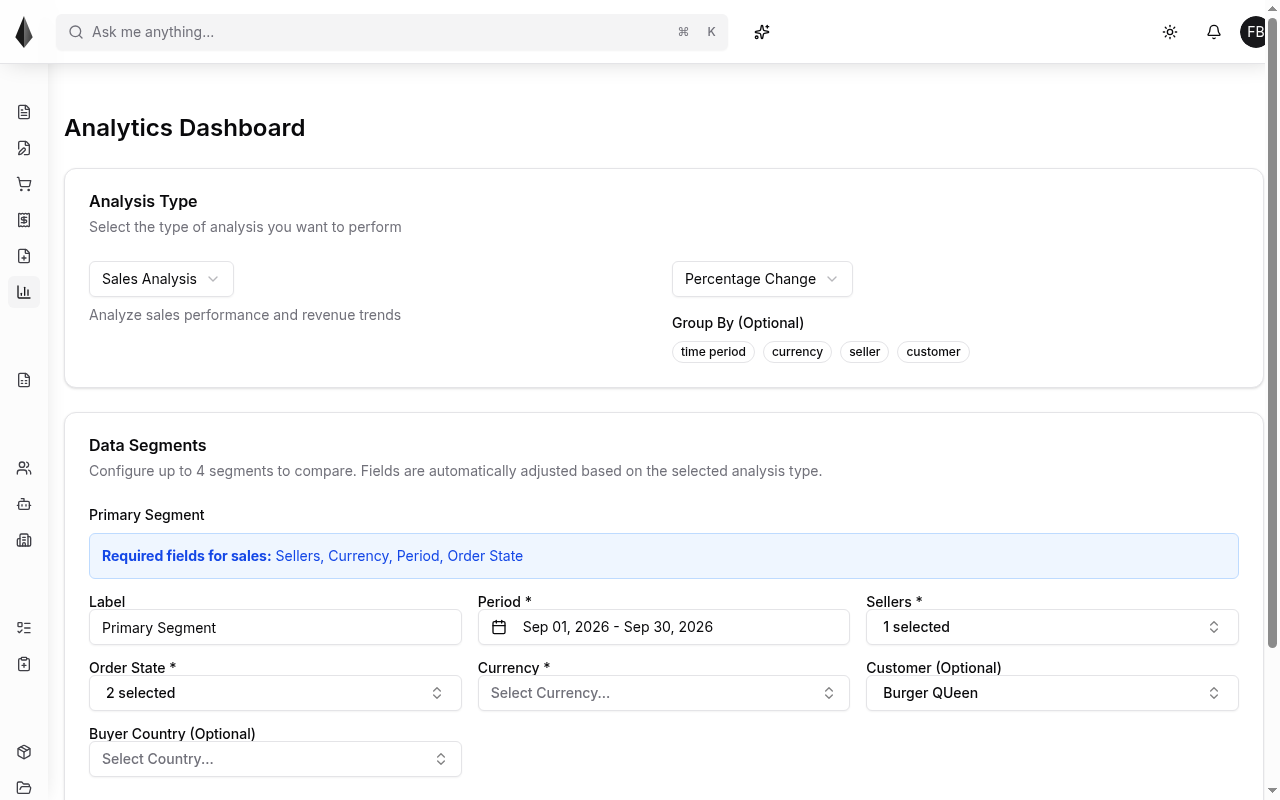Open the shopping cart icon in sidebar

[24, 184]
